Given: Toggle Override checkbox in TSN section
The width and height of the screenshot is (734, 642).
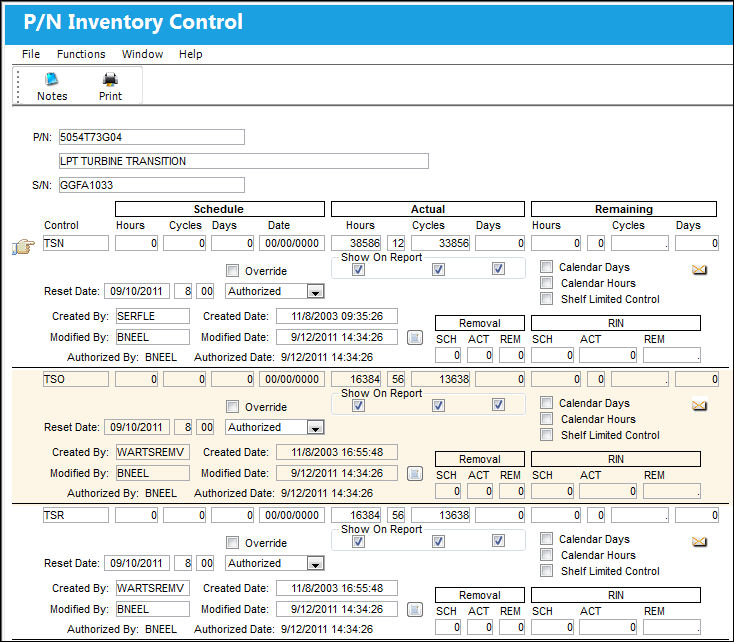Looking at the screenshot, I should pyautogui.click(x=232, y=270).
